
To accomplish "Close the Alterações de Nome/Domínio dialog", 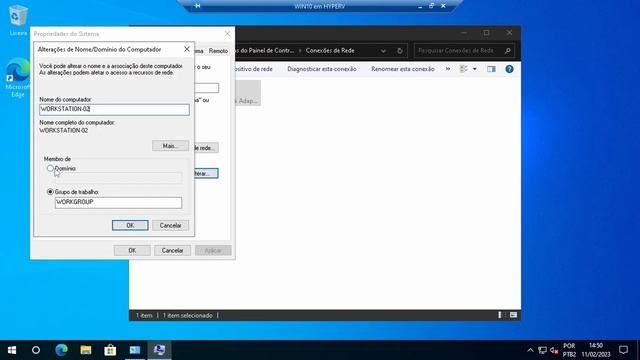I will click(187, 49).
